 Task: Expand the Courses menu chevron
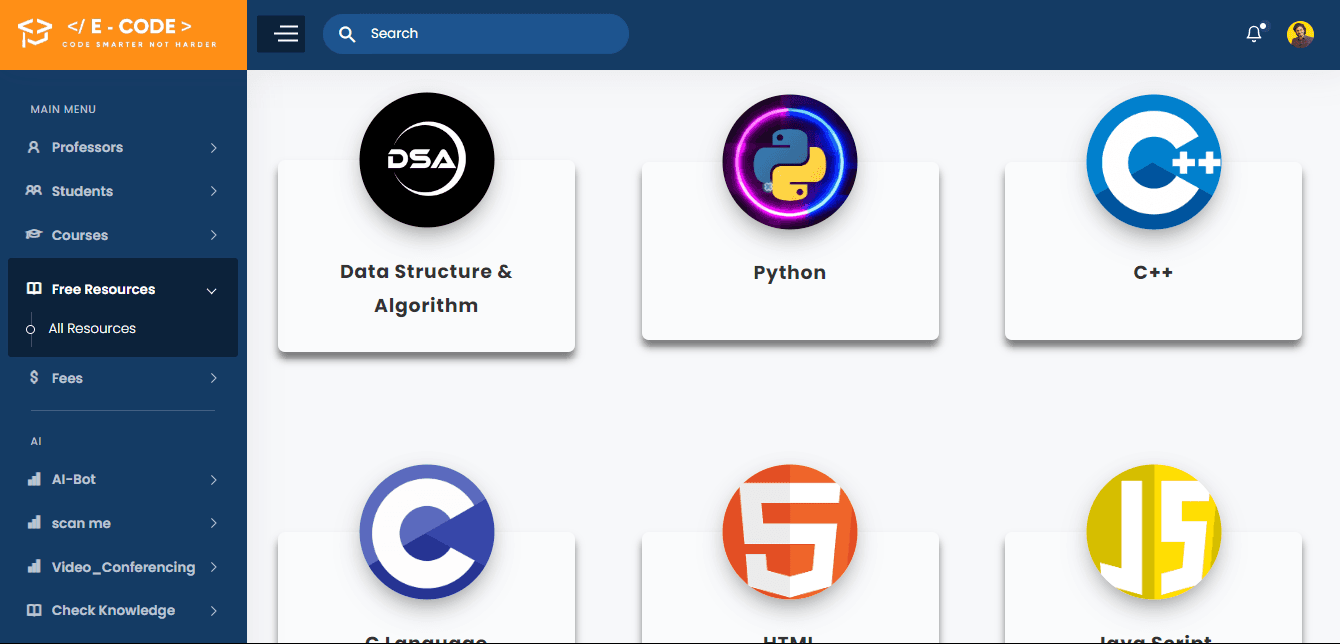[213, 235]
